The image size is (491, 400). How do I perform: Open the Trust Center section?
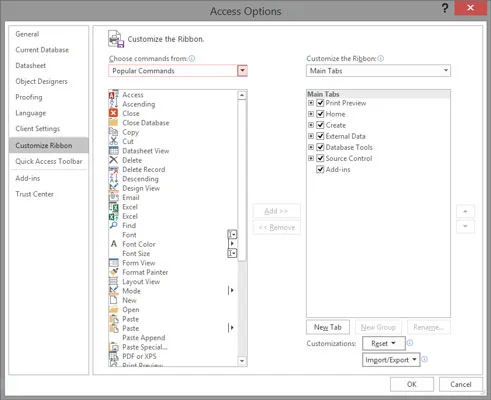tap(34, 194)
